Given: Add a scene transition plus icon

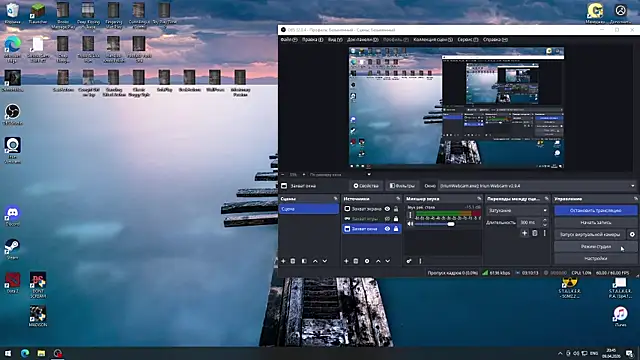Looking at the screenshot, I should coord(524,233).
